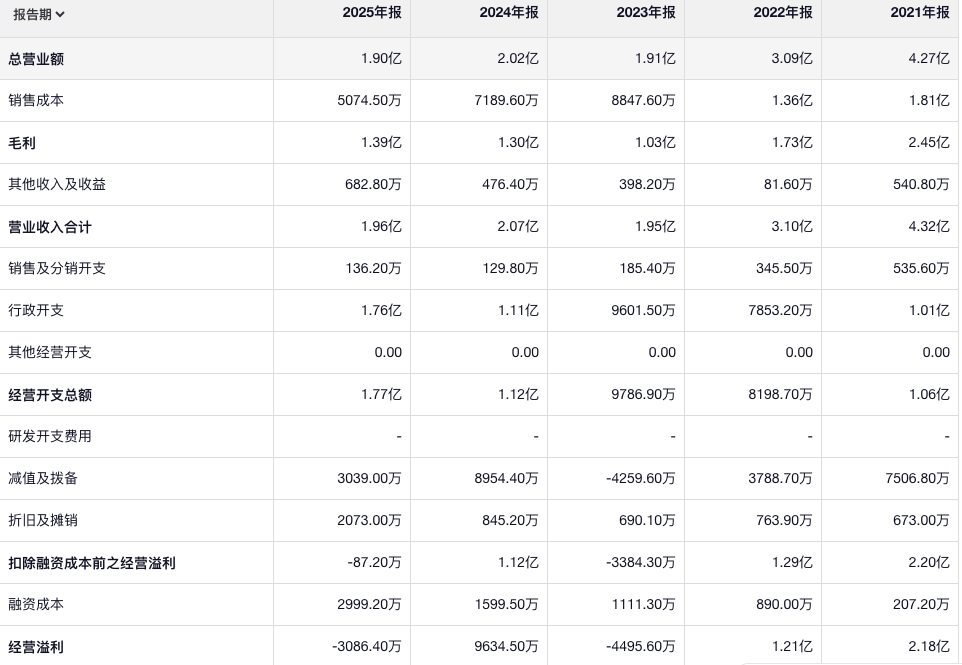
Task: Click the 研发开支费用 row label
Action: (50, 437)
